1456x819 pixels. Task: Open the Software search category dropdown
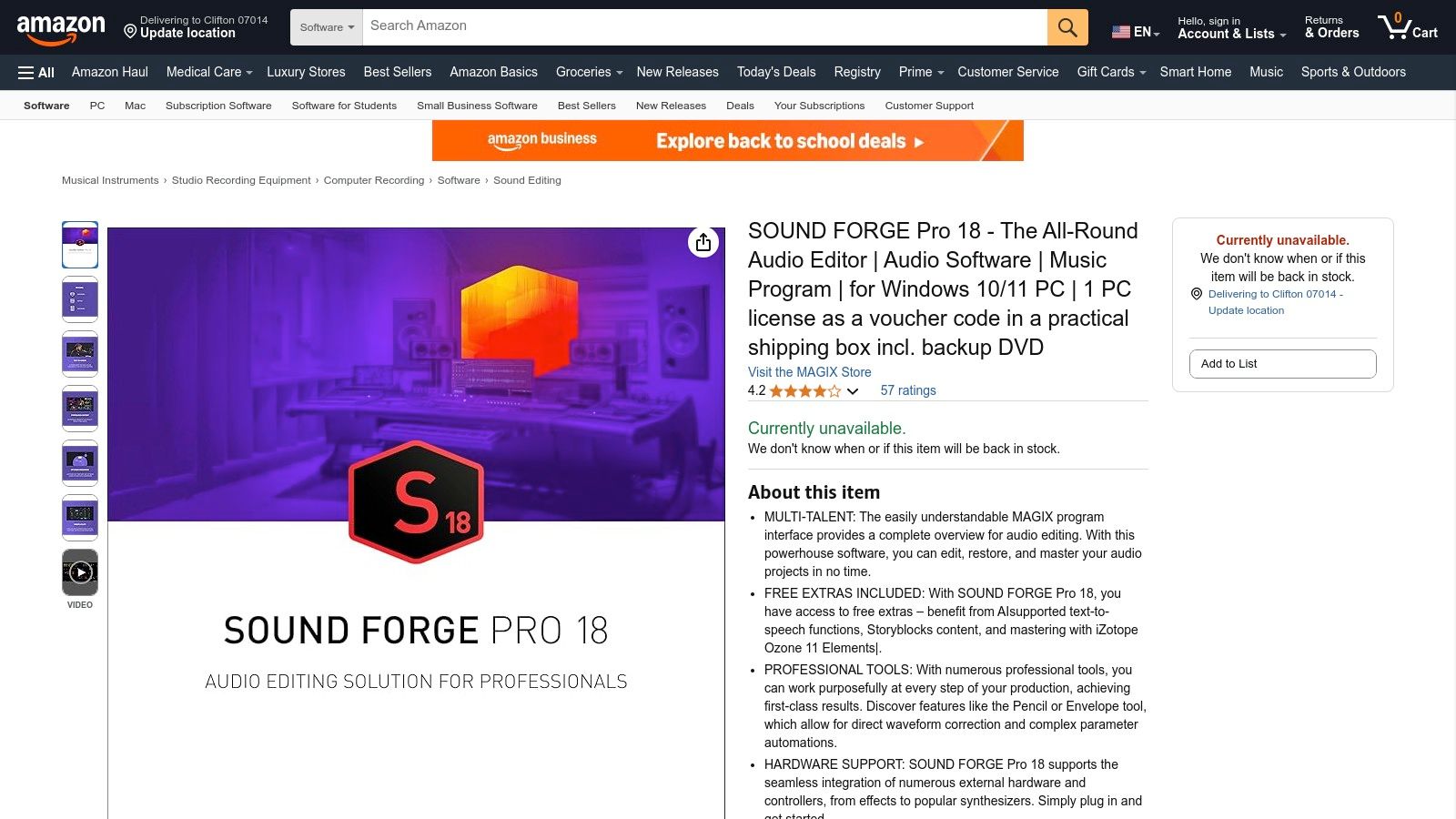point(327,27)
